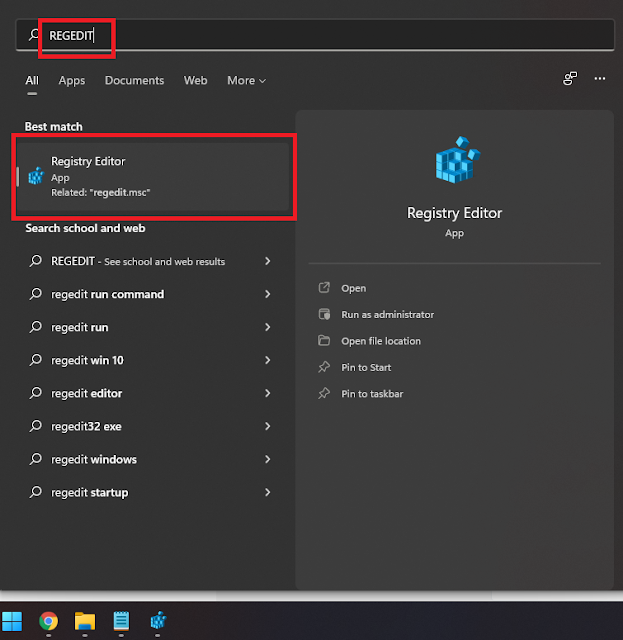The height and width of the screenshot is (640, 623).
Task: Expand arrow next to regedit startup
Action: tap(267, 493)
